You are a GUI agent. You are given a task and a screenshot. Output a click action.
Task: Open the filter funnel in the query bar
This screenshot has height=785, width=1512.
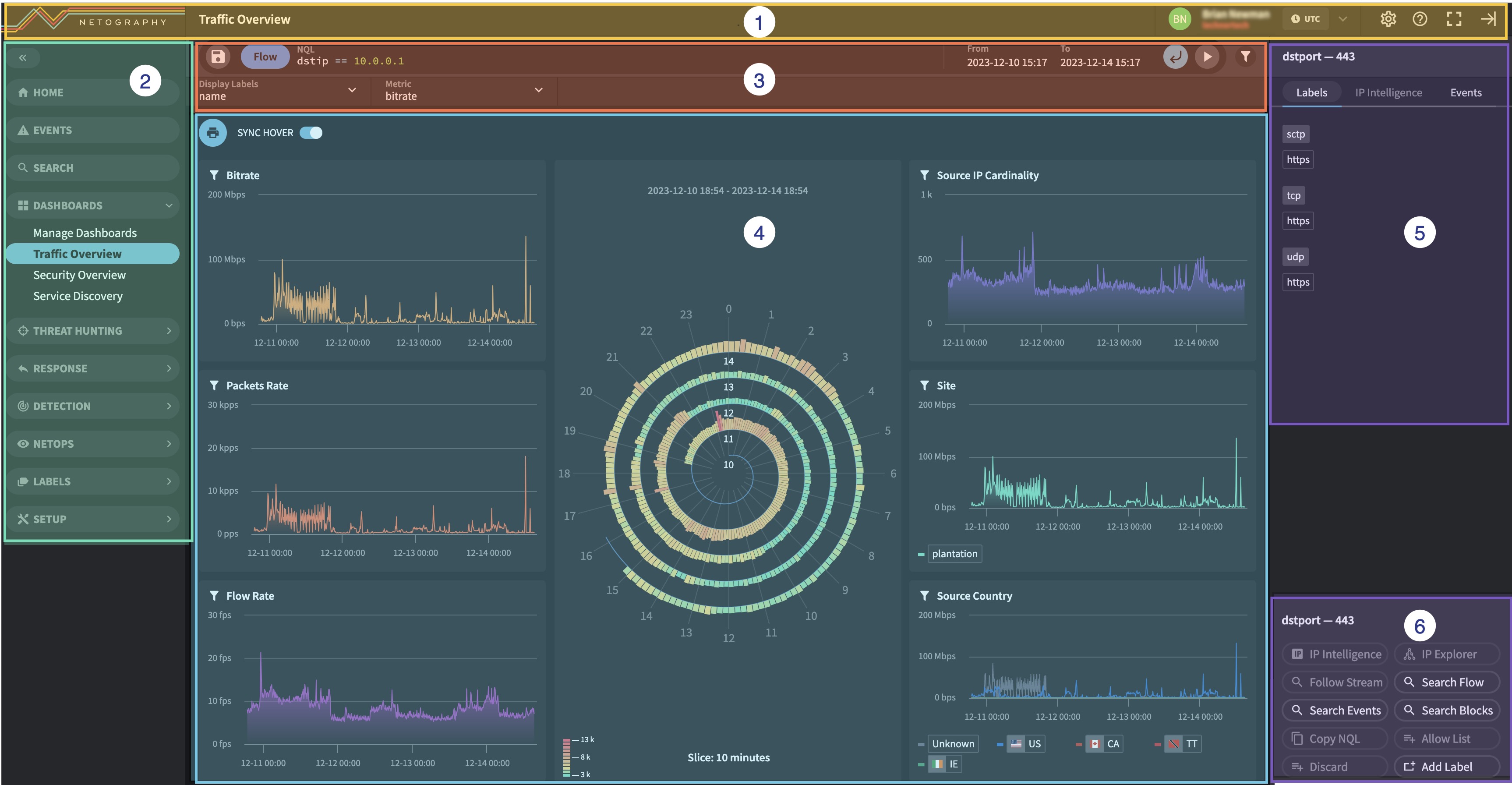coord(1245,57)
